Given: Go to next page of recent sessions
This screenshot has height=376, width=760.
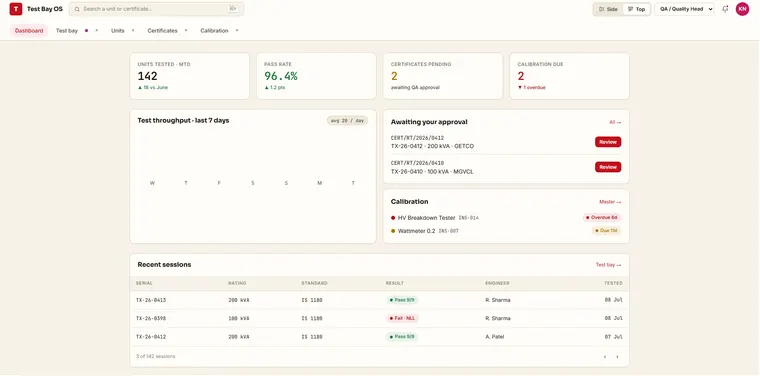Looking at the screenshot, I should click(x=617, y=357).
